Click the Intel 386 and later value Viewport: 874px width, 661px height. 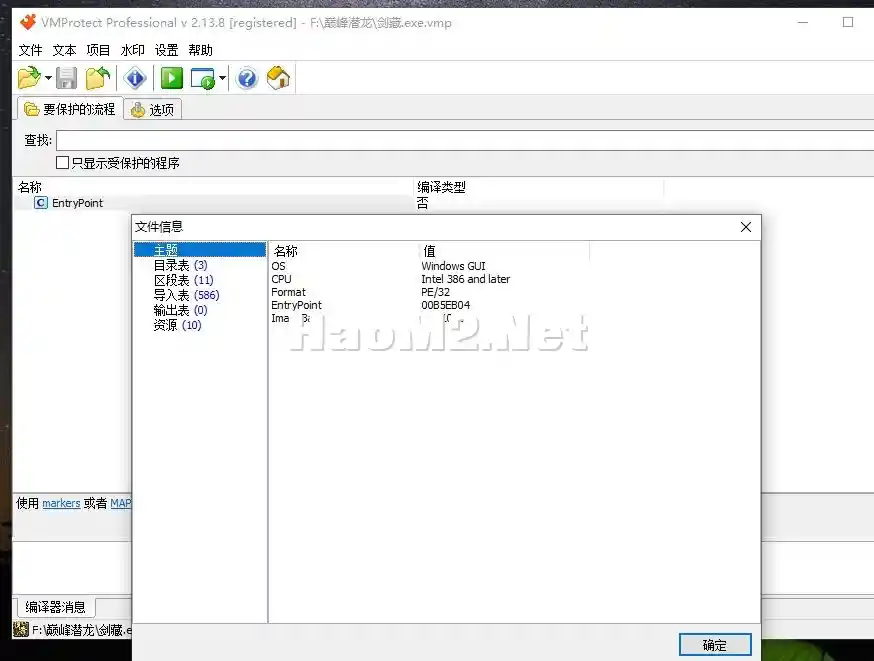(x=465, y=279)
